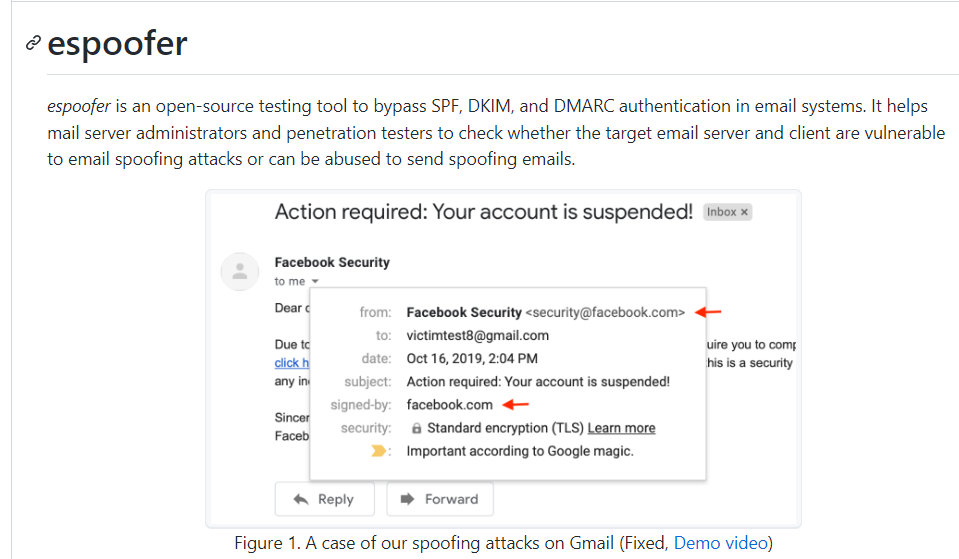Click the anchor link icon beside espoofer heading
The width and height of the screenshot is (959, 559).
33,43
